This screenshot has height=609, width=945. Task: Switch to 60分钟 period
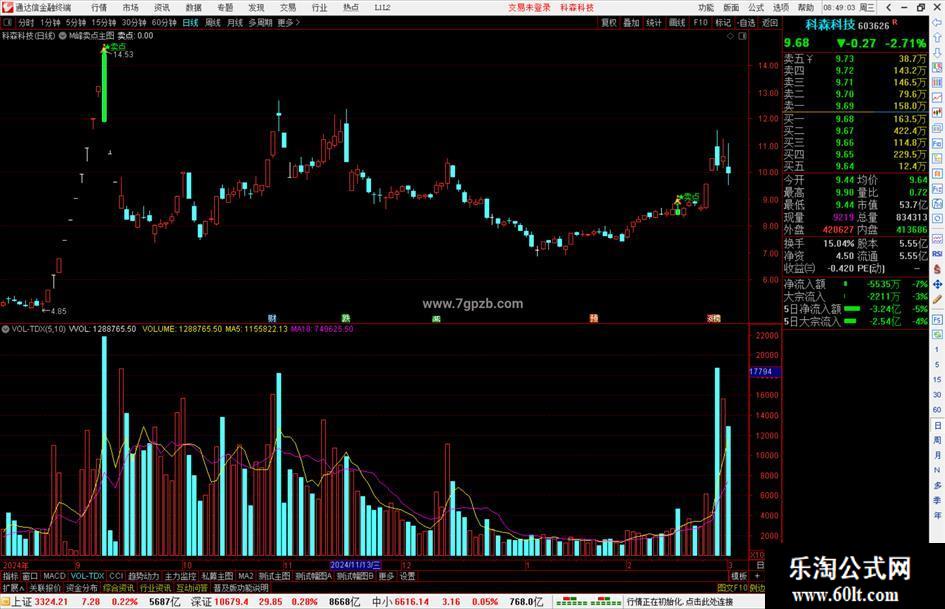click(x=164, y=22)
